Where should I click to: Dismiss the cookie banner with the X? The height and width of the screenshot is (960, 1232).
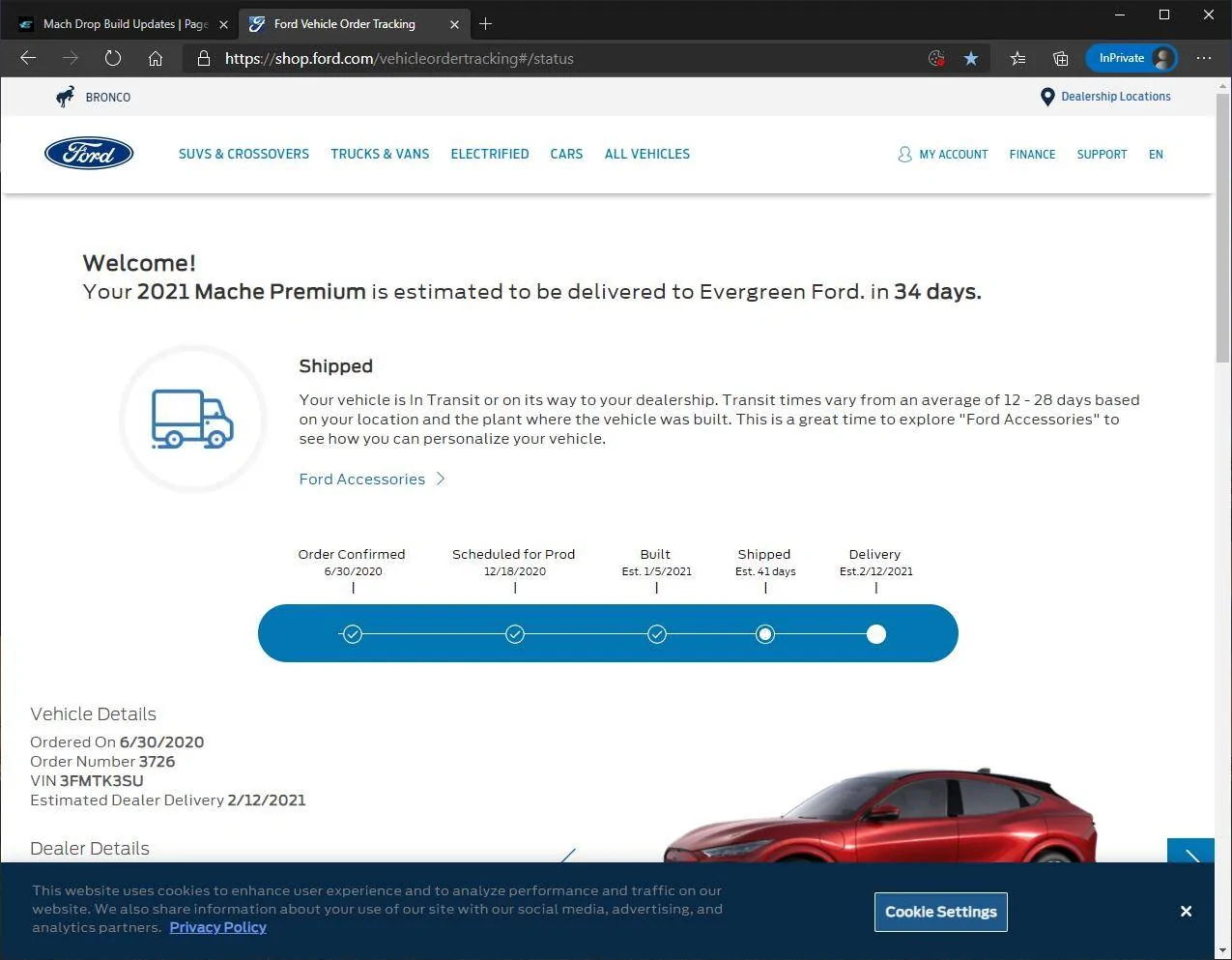point(1186,911)
